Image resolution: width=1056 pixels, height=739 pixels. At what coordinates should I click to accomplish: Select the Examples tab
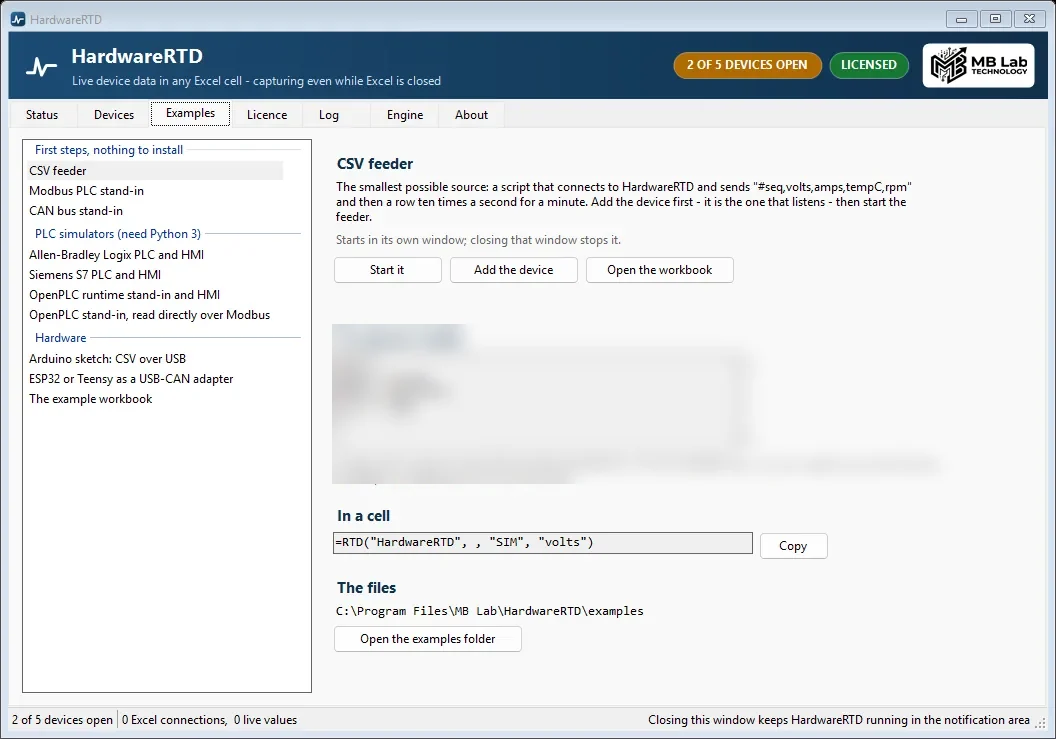pos(191,113)
